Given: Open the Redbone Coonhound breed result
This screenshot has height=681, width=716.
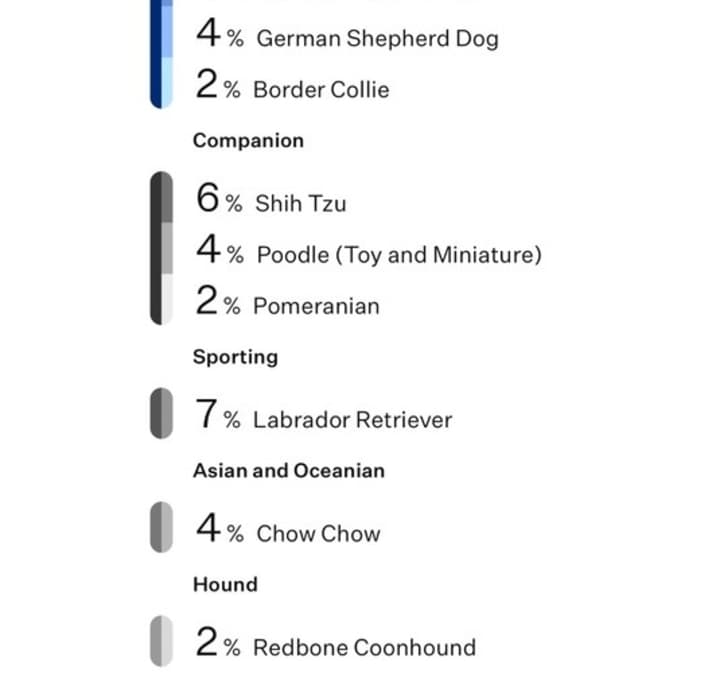Looking at the screenshot, I should click(336, 643).
